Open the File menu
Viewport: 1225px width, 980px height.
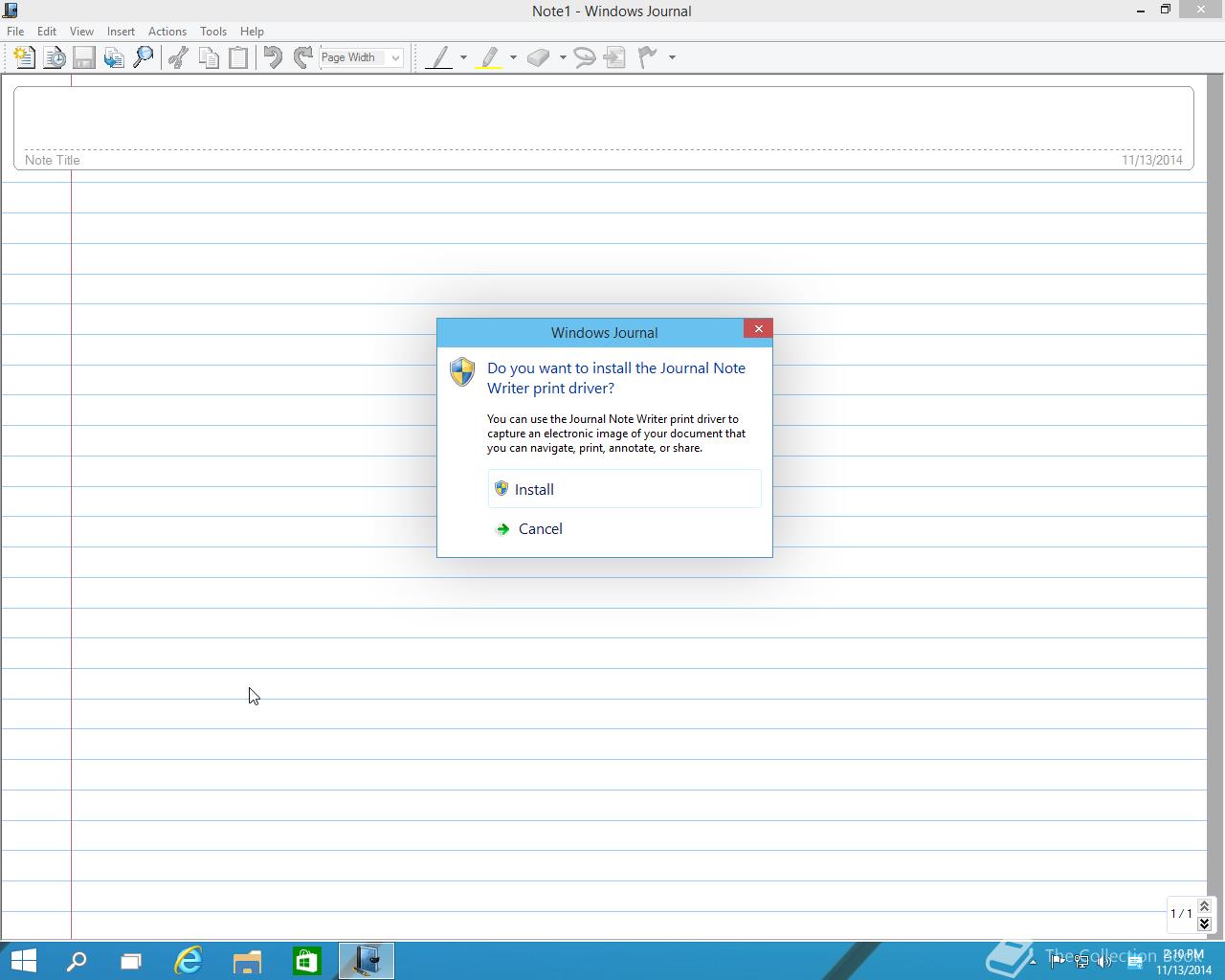(x=15, y=32)
